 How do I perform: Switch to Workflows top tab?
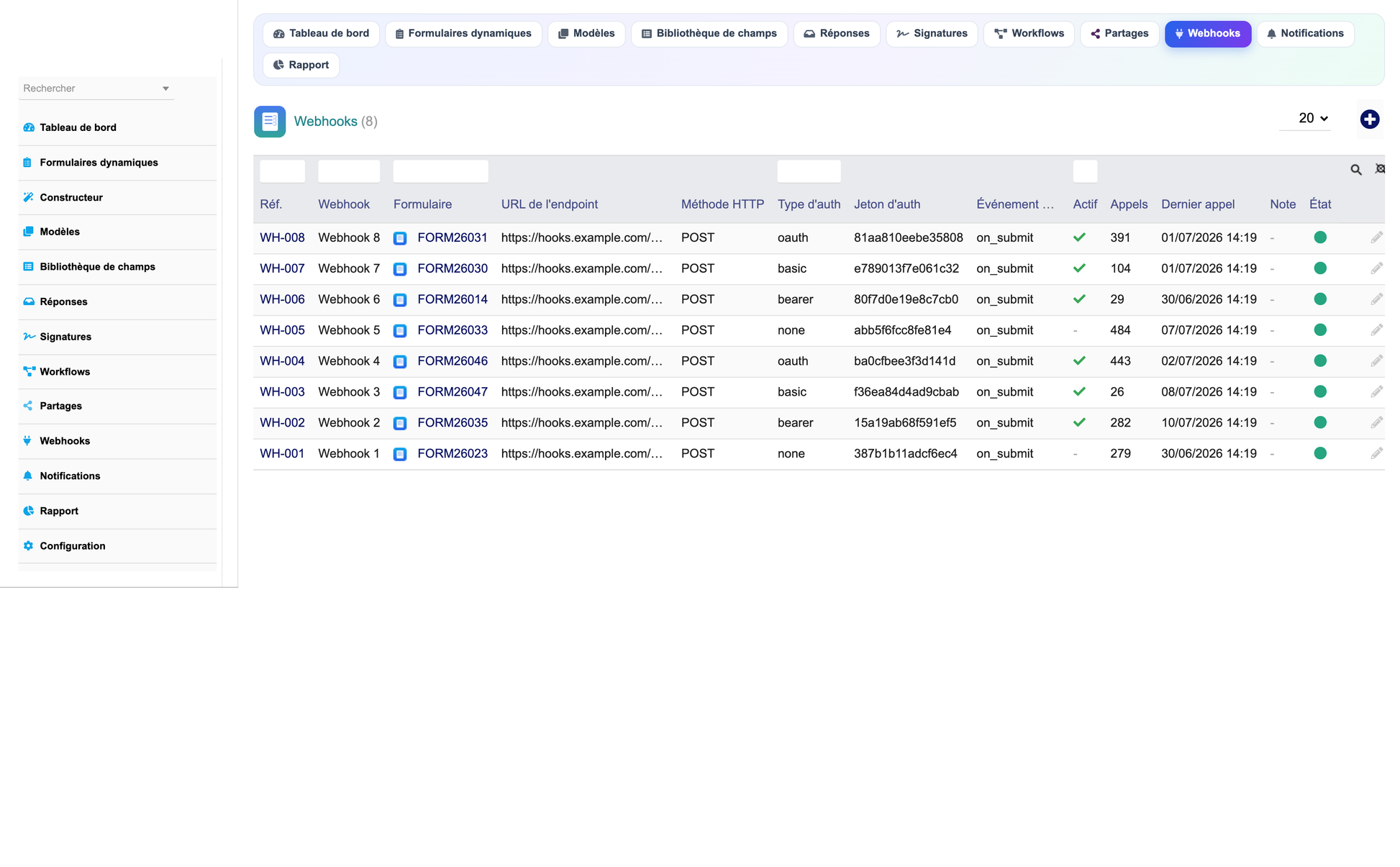tap(1029, 34)
